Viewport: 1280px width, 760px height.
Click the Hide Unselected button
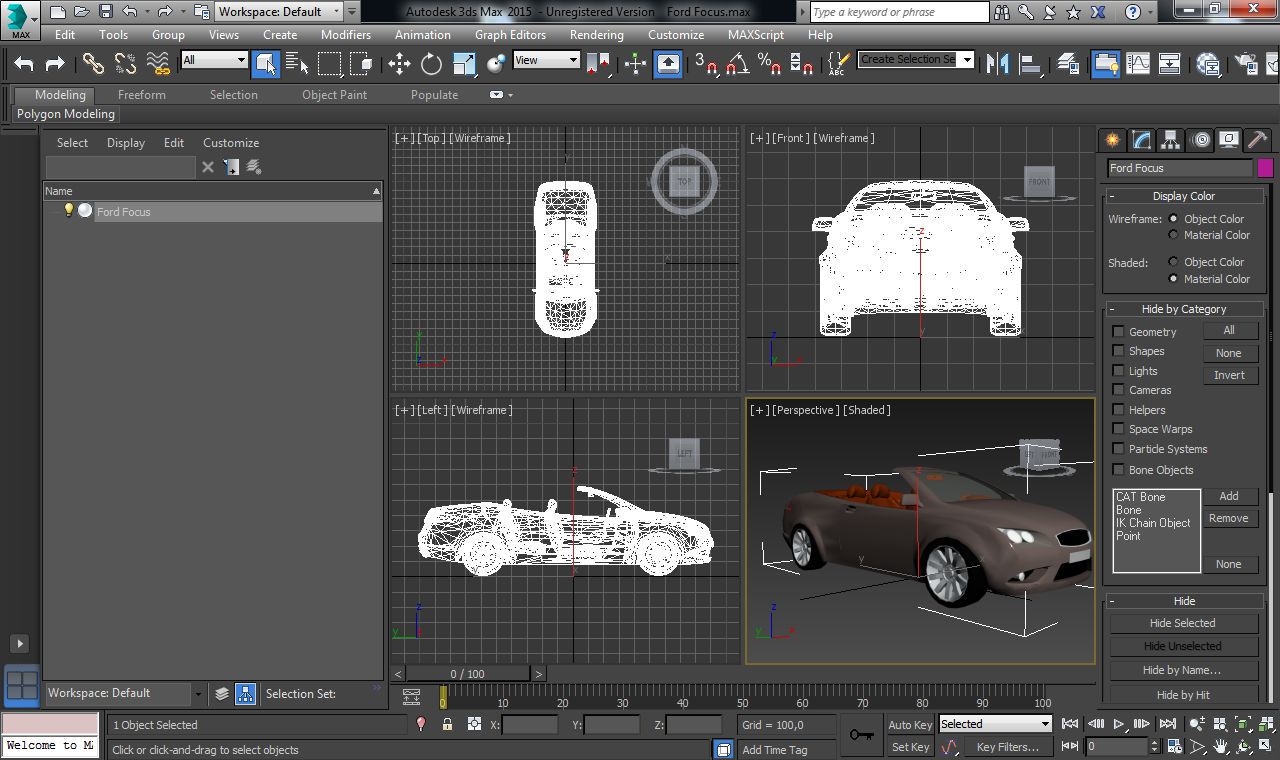tap(1182, 646)
